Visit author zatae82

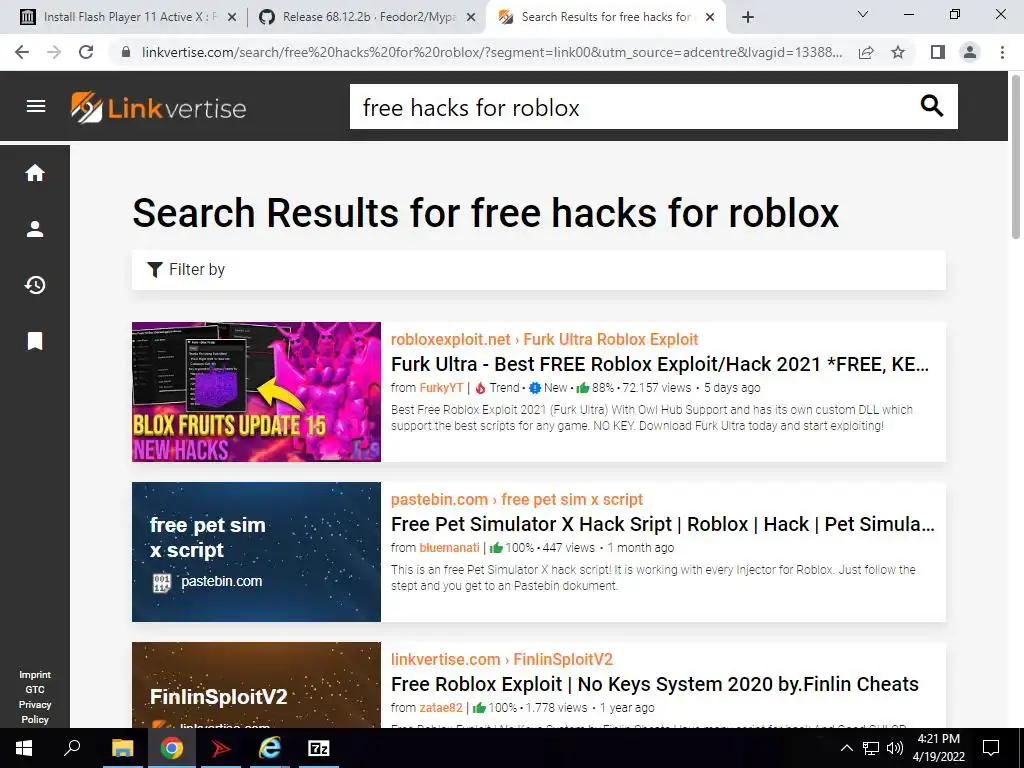441,708
